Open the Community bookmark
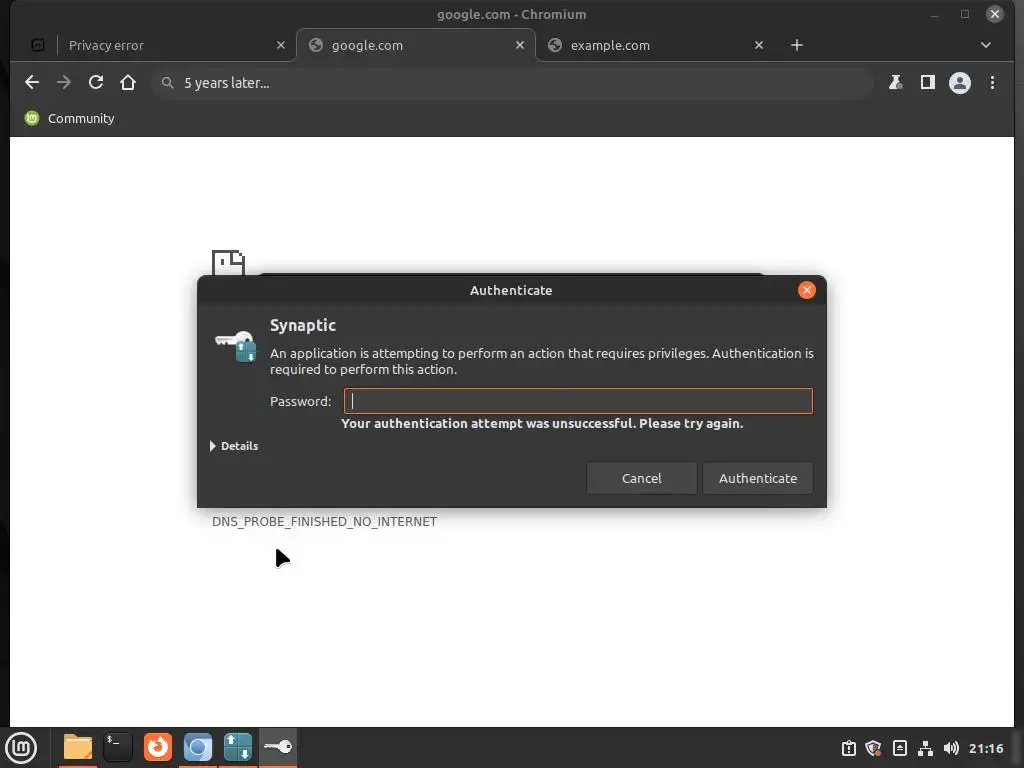Viewport: 1024px width, 768px height. [x=69, y=118]
